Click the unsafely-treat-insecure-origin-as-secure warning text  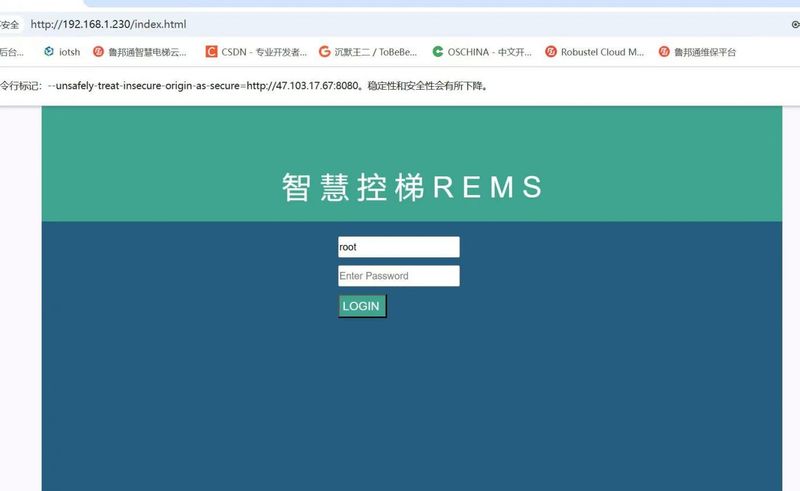pos(244,86)
